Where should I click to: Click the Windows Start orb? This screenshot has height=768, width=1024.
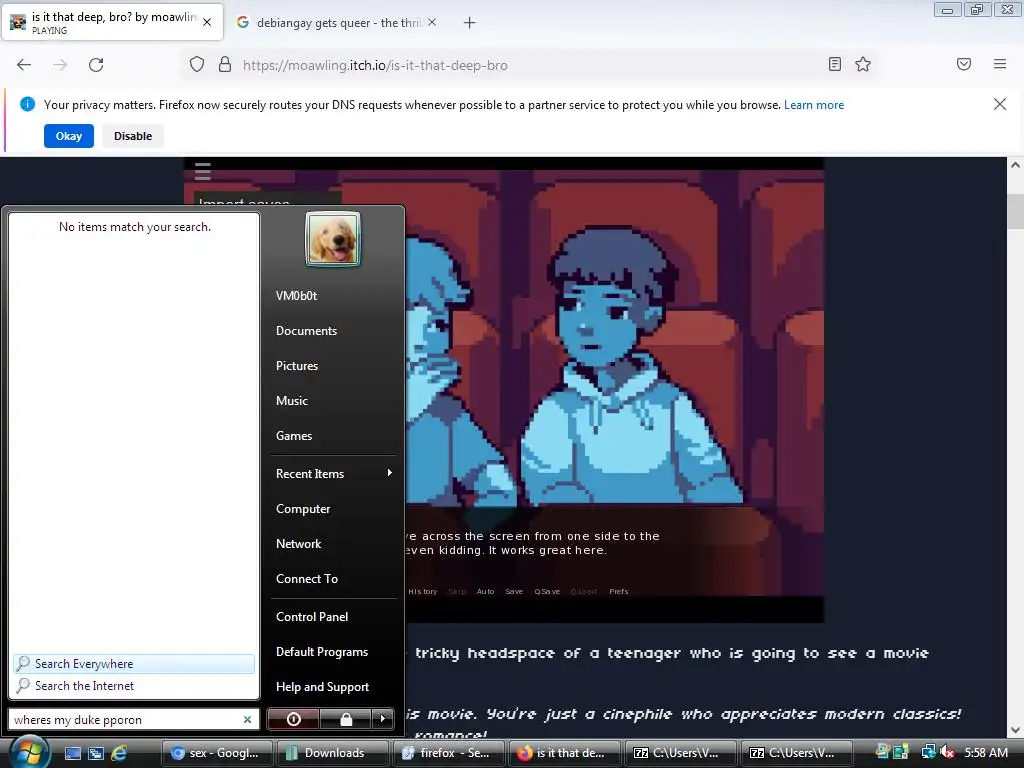coord(27,752)
